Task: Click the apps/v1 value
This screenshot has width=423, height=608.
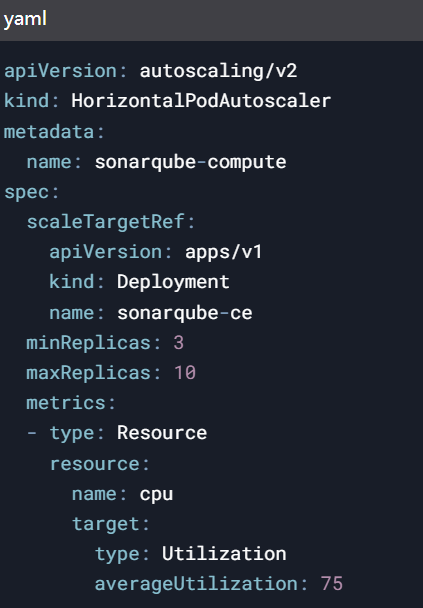Action: coord(224,252)
